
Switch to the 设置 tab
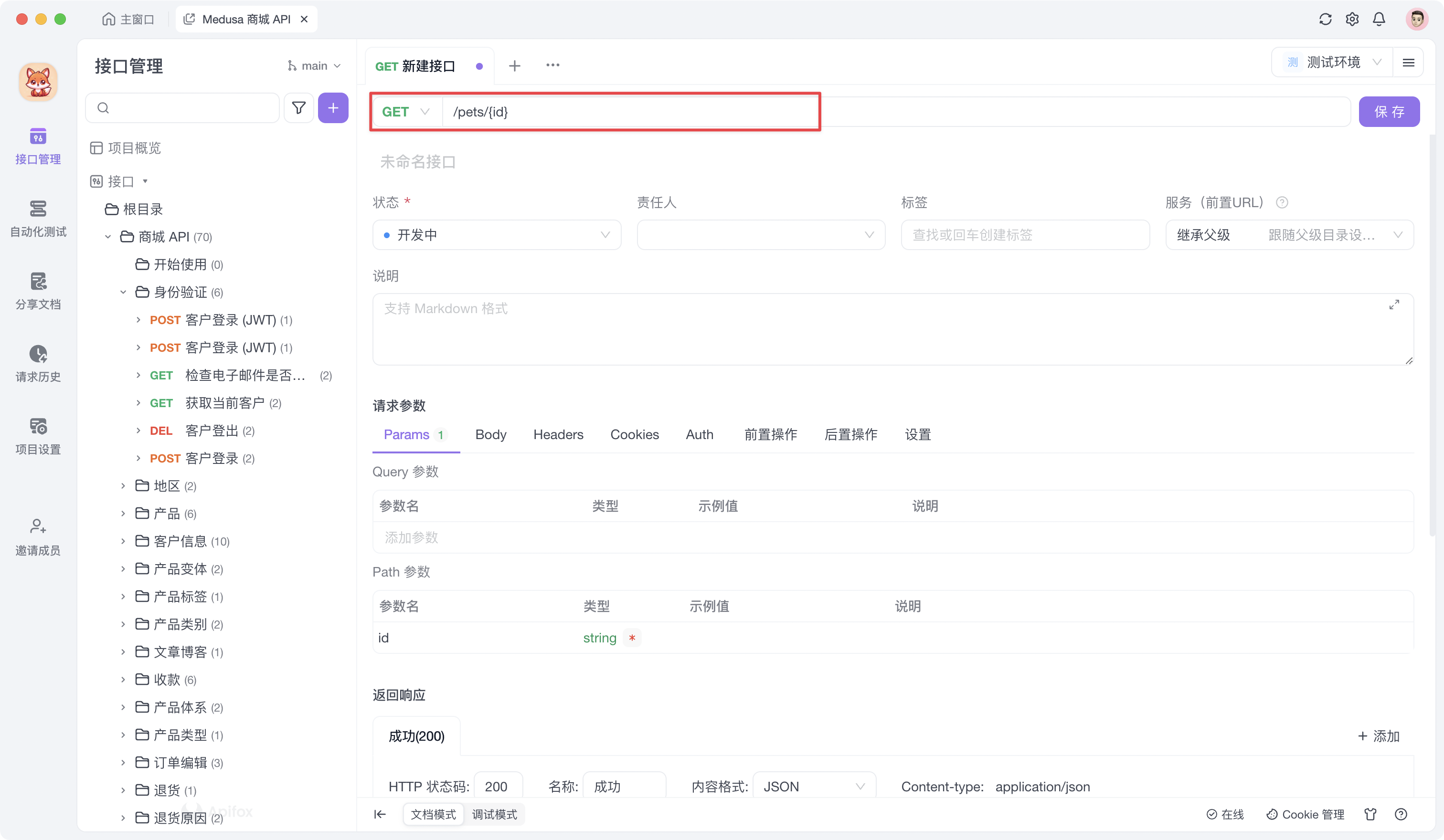pos(917,435)
